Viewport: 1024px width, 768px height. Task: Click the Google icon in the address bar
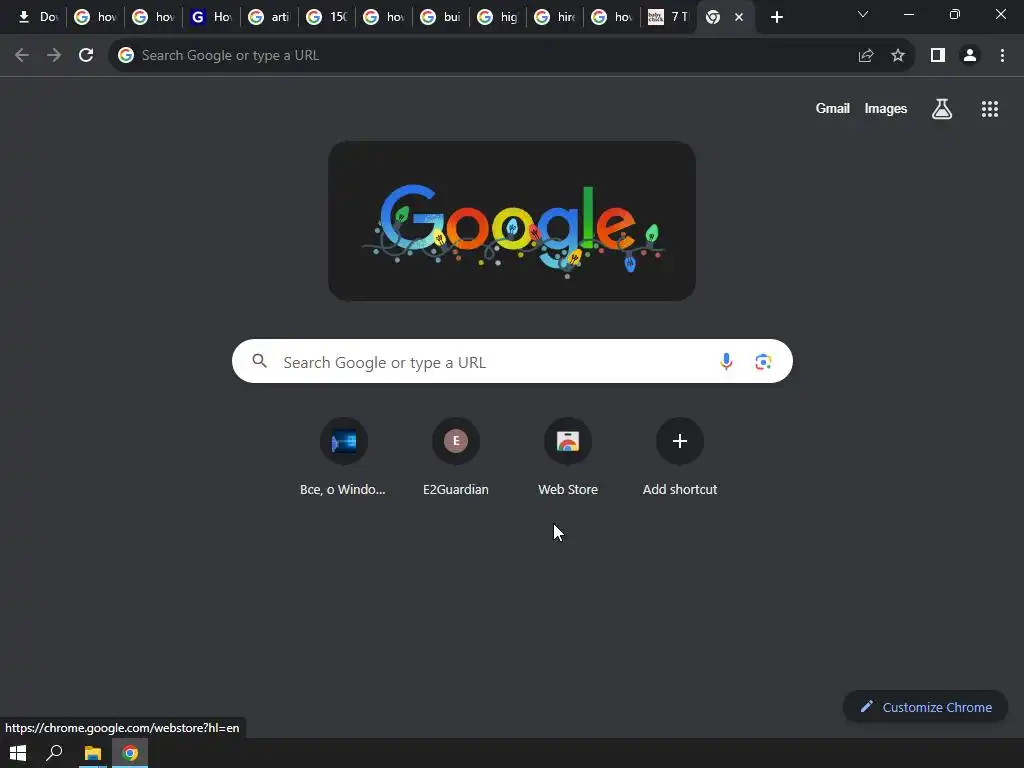point(126,56)
